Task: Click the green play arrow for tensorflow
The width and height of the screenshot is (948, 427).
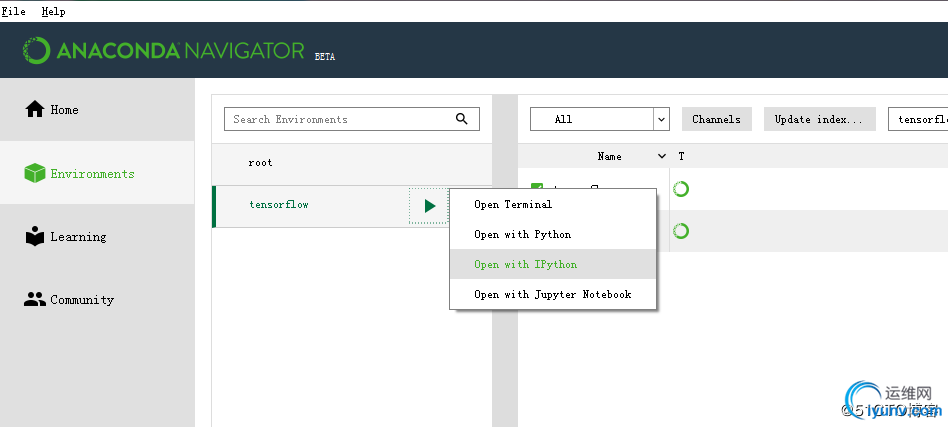Action: tap(429, 206)
